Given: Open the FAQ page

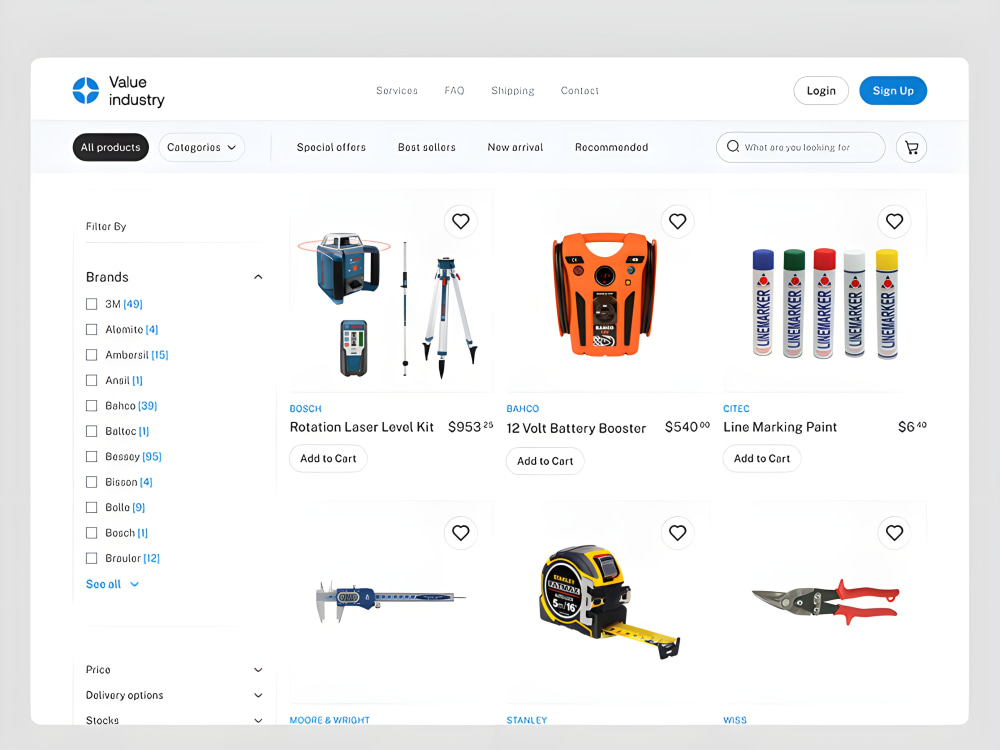Looking at the screenshot, I should (x=454, y=91).
